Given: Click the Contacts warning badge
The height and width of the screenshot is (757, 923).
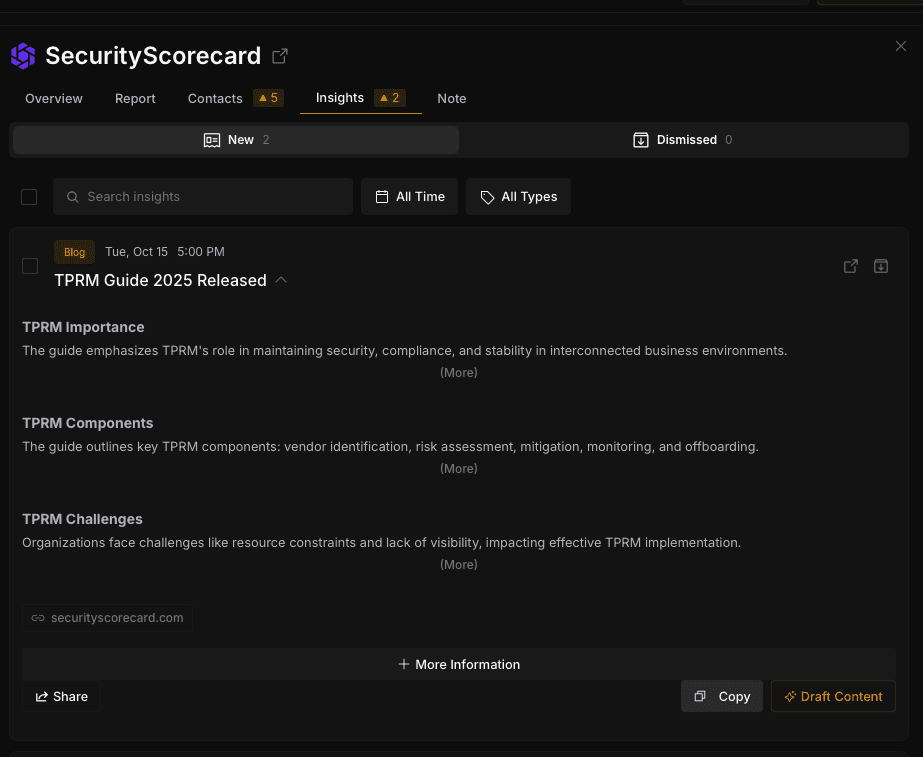Looking at the screenshot, I should [268, 98].
